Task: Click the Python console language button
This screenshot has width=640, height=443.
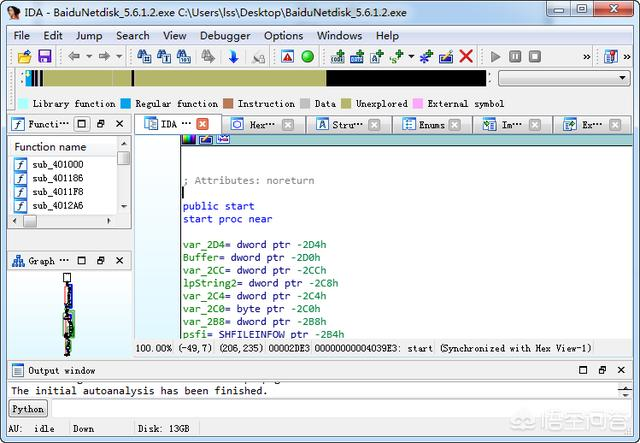Action: 28,409
